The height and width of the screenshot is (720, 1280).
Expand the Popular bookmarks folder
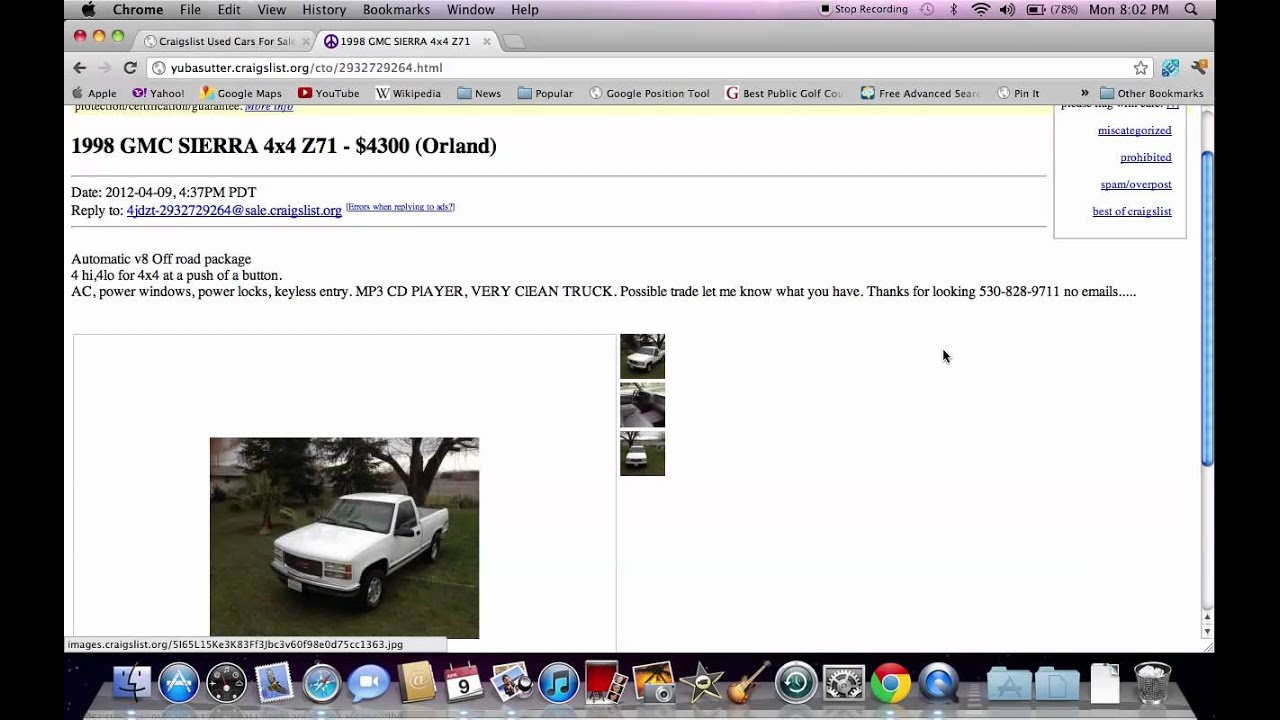coord(545,93)
